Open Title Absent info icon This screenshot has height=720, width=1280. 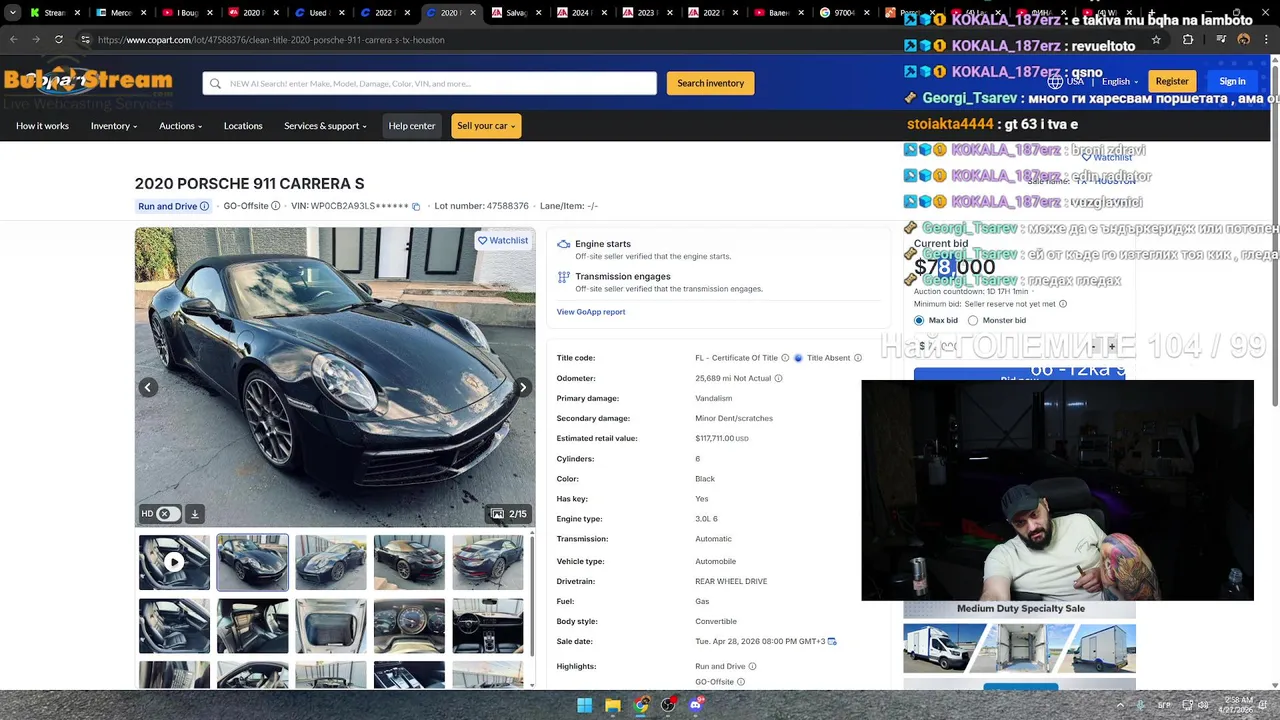point(858,358)
